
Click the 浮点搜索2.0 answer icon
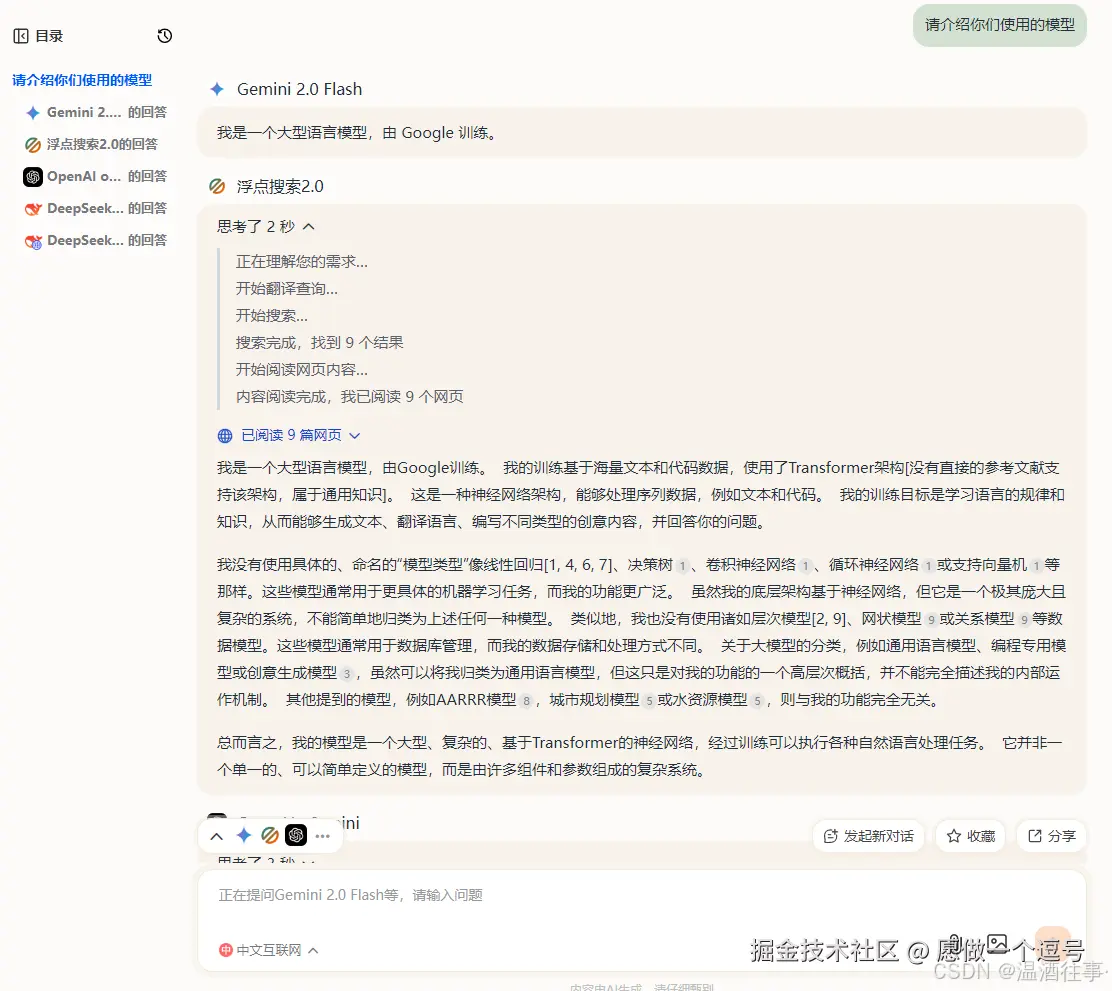click(217, 186)
